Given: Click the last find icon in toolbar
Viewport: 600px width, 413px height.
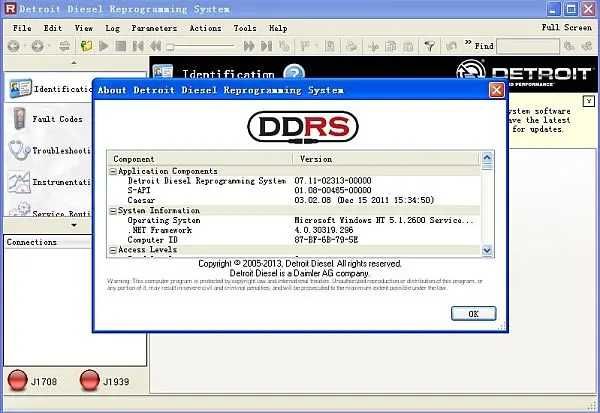Looking at the screenshot, I should click(x=587, y=46).
